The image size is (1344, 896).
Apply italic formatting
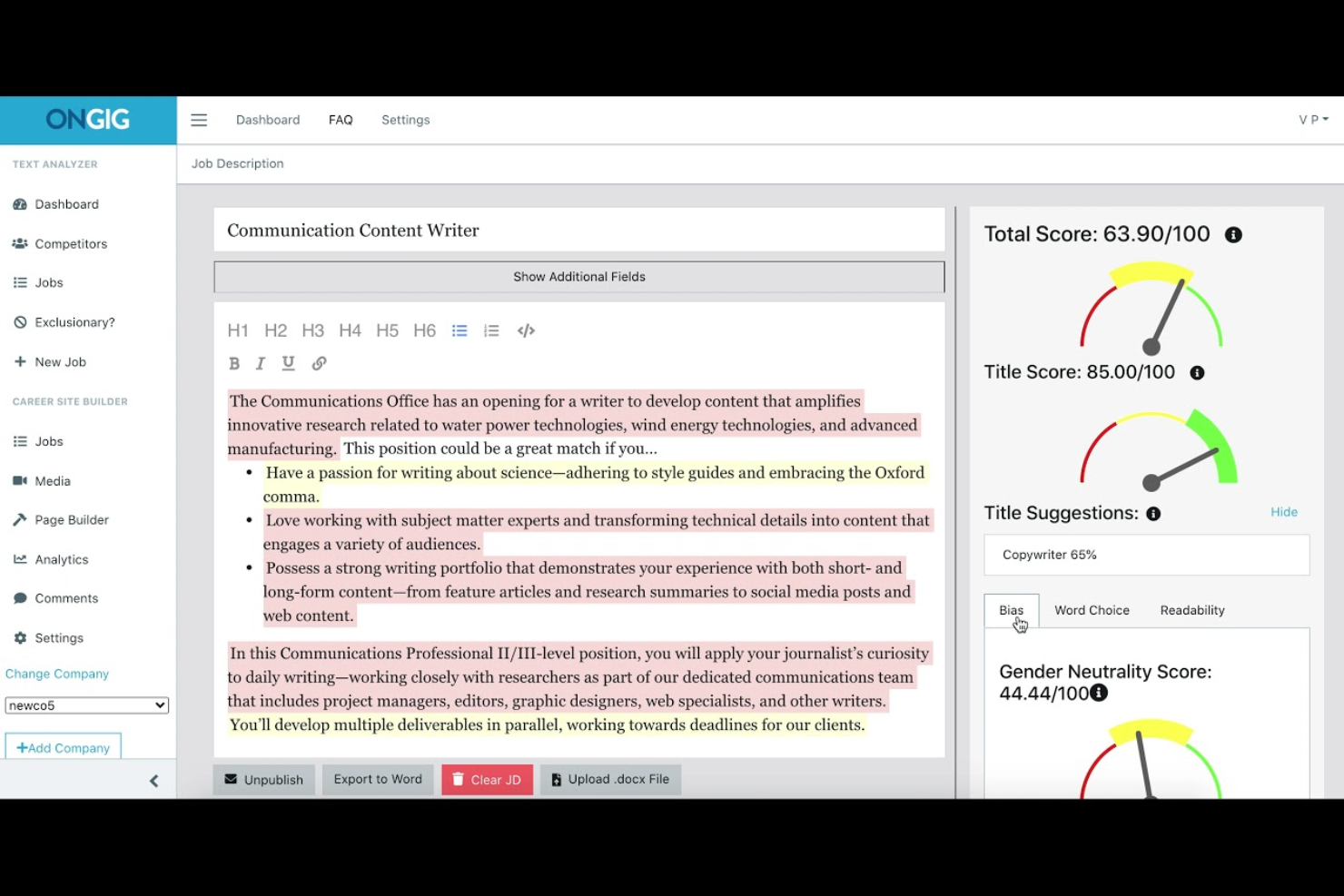click(x=260, y=363)
